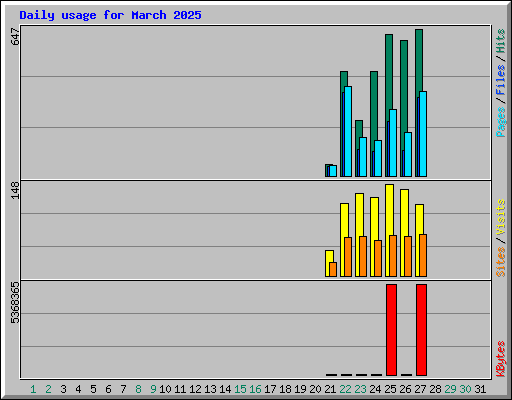Click the cyan Pages bar for day 21
This screenshot has height=400, width=512.
pyautogui.click(x=333, y=171)
